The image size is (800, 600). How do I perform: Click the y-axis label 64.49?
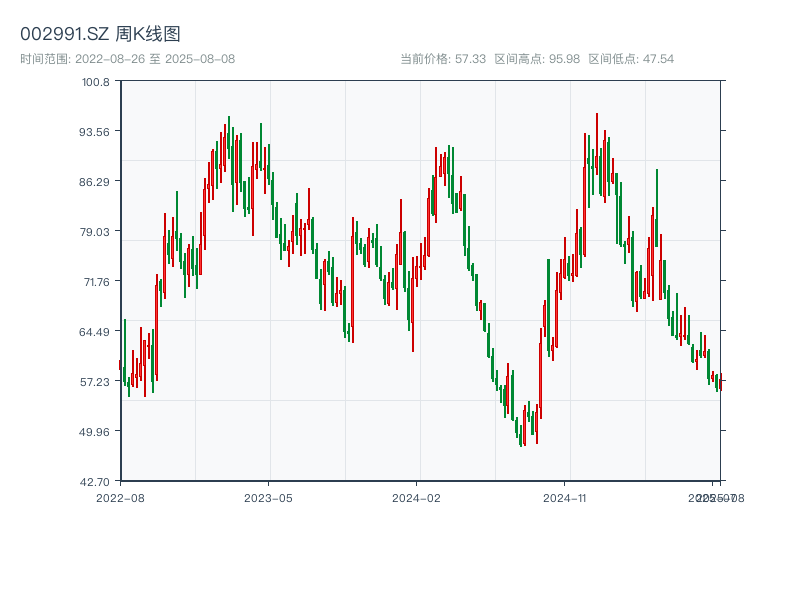click(x=94, y=332)
